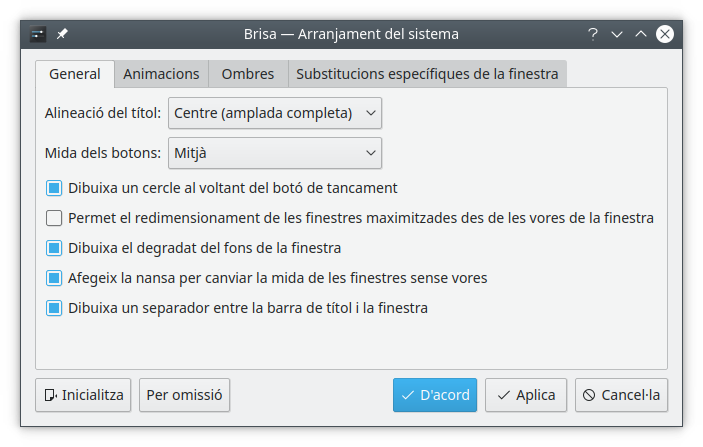Image resolution: width=703 pixels, height=447 pixels.
Task: Uncheck window background gradient option
Action: (54, 247)
